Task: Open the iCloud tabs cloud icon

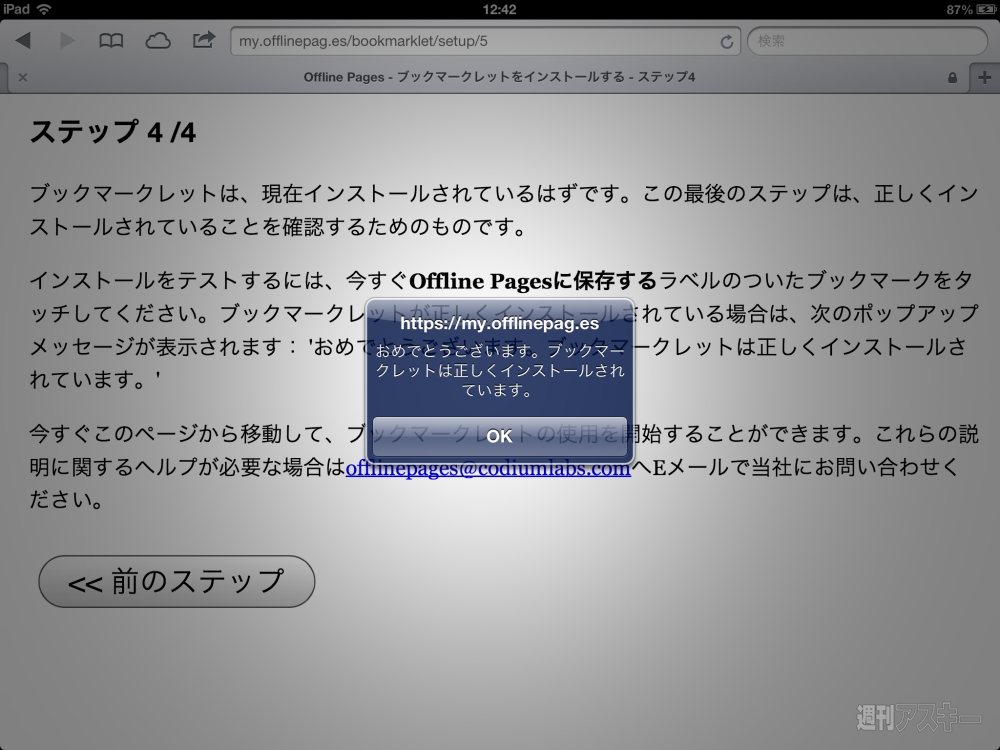Action: [158, 41]
